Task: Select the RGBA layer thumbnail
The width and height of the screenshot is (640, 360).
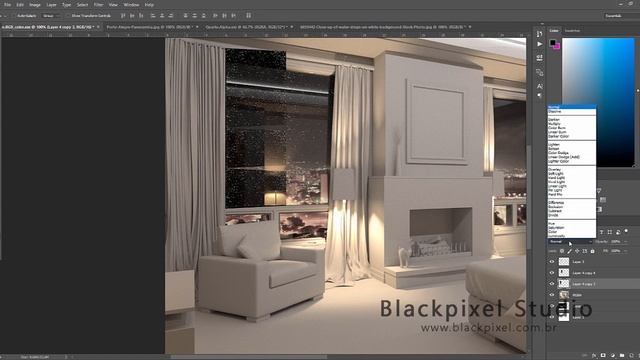Action: point(564,295)
